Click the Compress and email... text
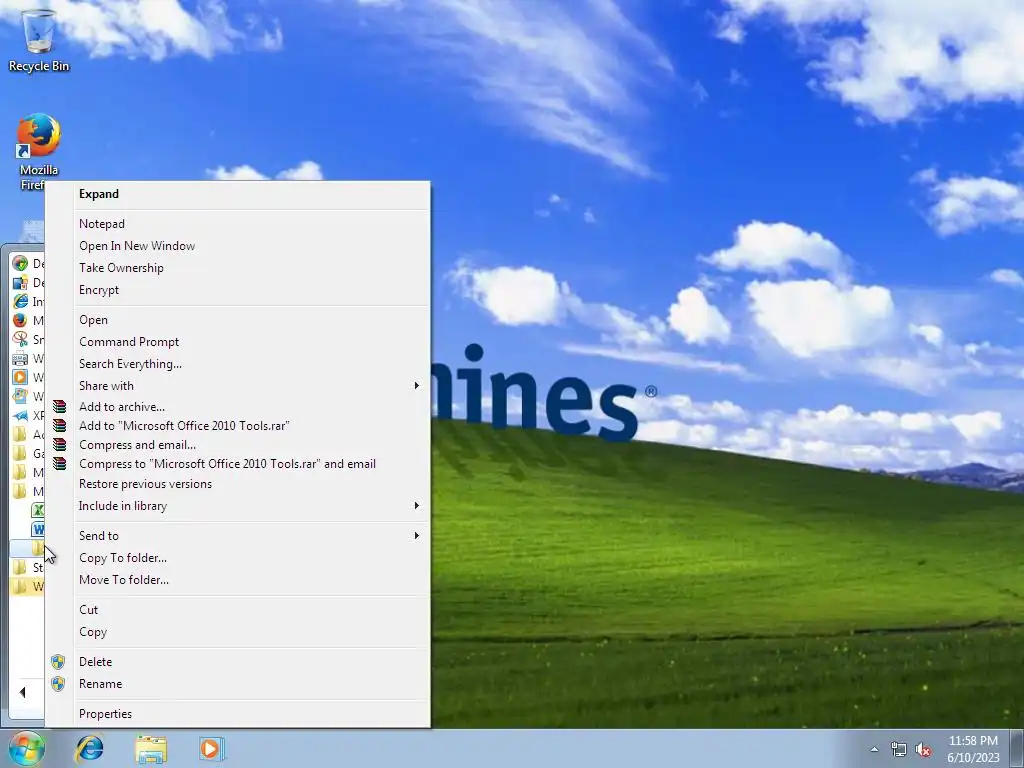This screenshot has width=1024, height=768. 137,445
